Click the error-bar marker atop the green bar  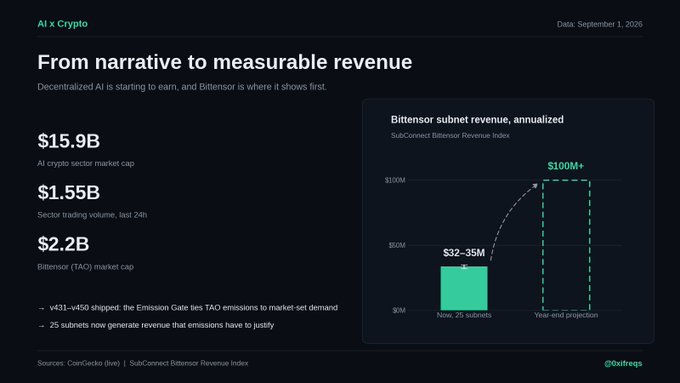pos(464,266)
